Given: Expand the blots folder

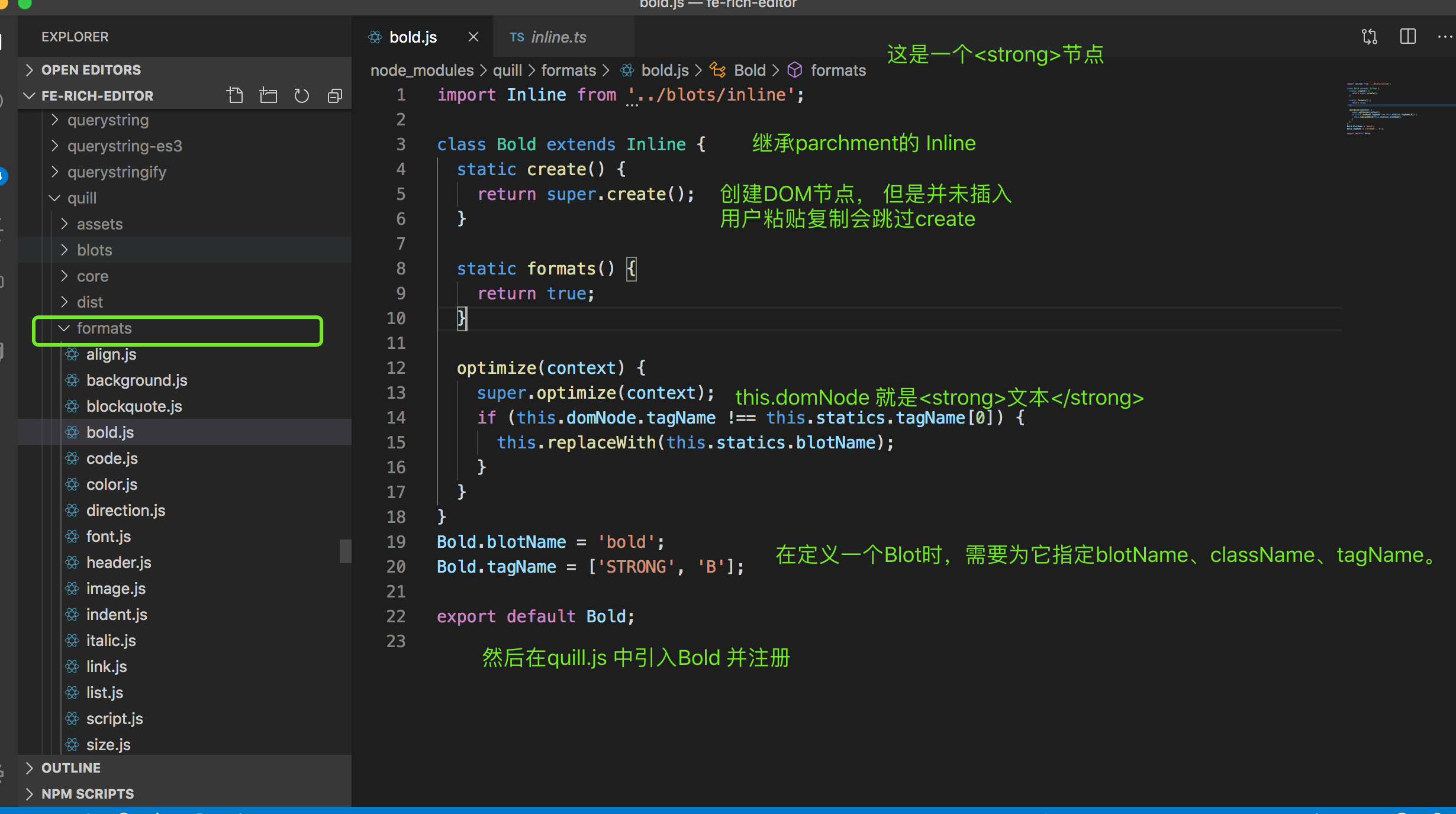Looking at the screenshot, I should coord(94,250).
